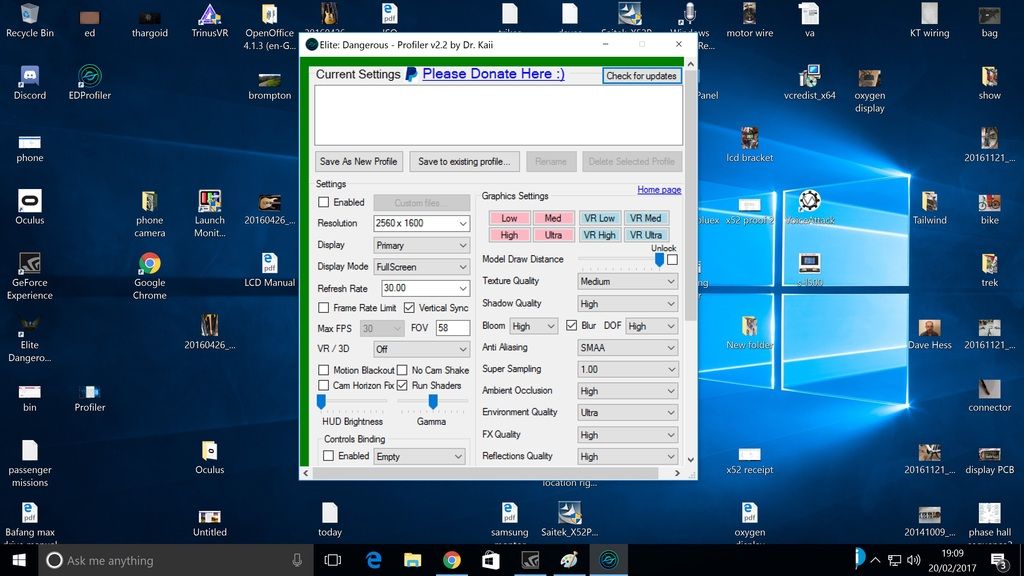Open the Display Mode dropdown
The height and width of the screenshot is (576, 1024).
coord(421,267)
